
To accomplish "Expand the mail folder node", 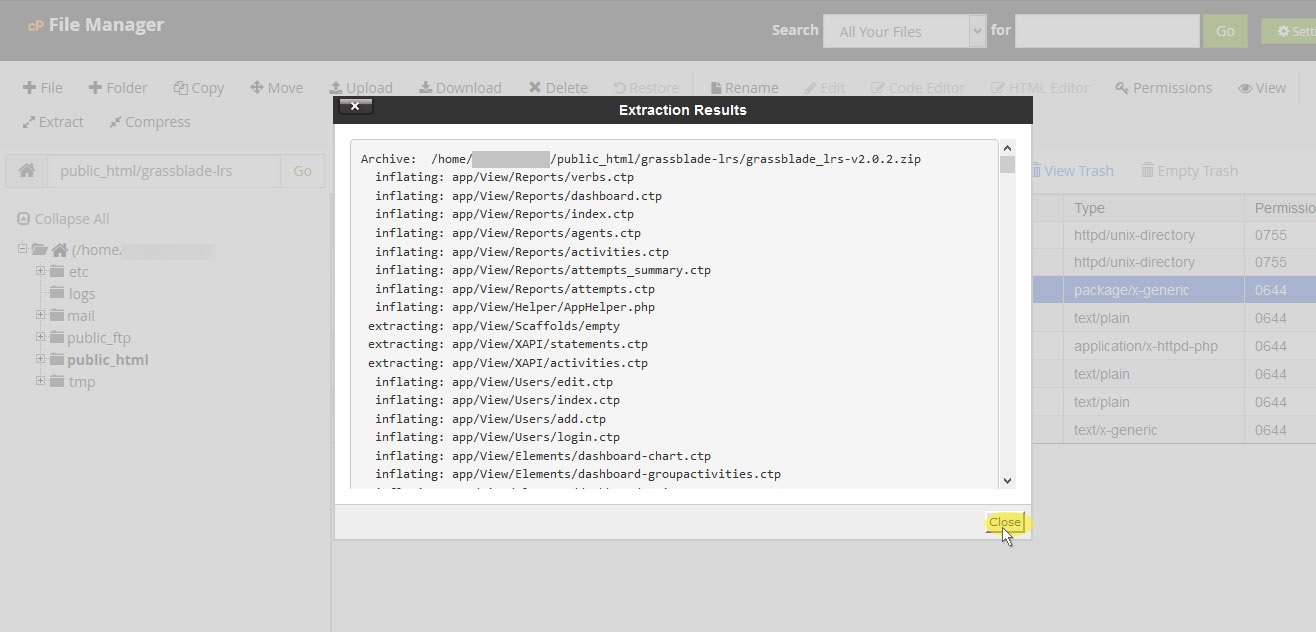I will [x=41, y=315].
